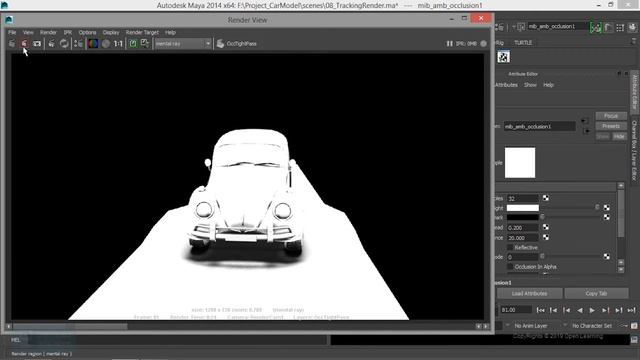Screen dimensions: 640x360
Task: Open Render menu in Render View
Action: (x=48, y=32)
